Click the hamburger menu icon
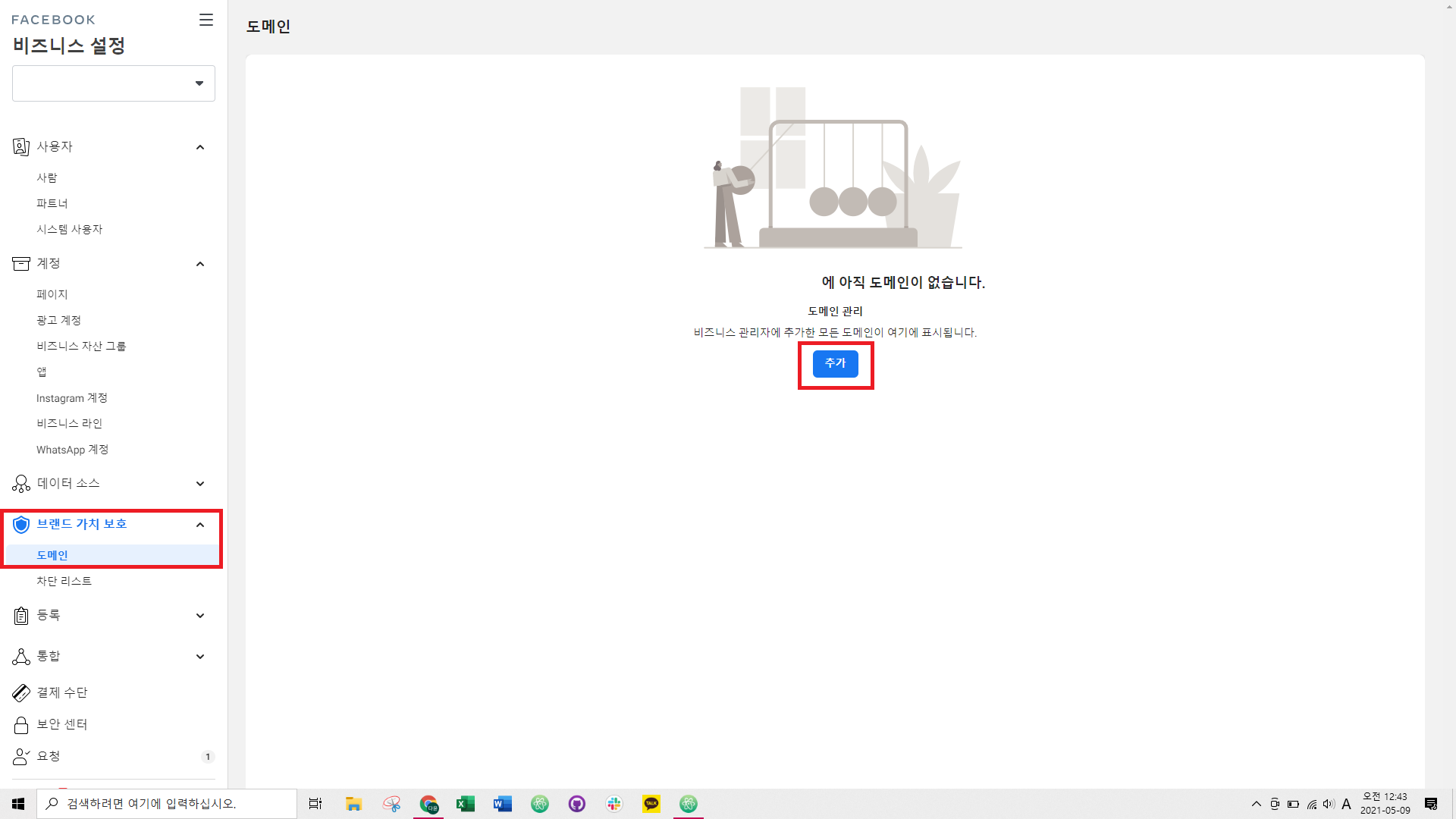The width and height of the screenshot is (1456, 819). pos(206,20)
